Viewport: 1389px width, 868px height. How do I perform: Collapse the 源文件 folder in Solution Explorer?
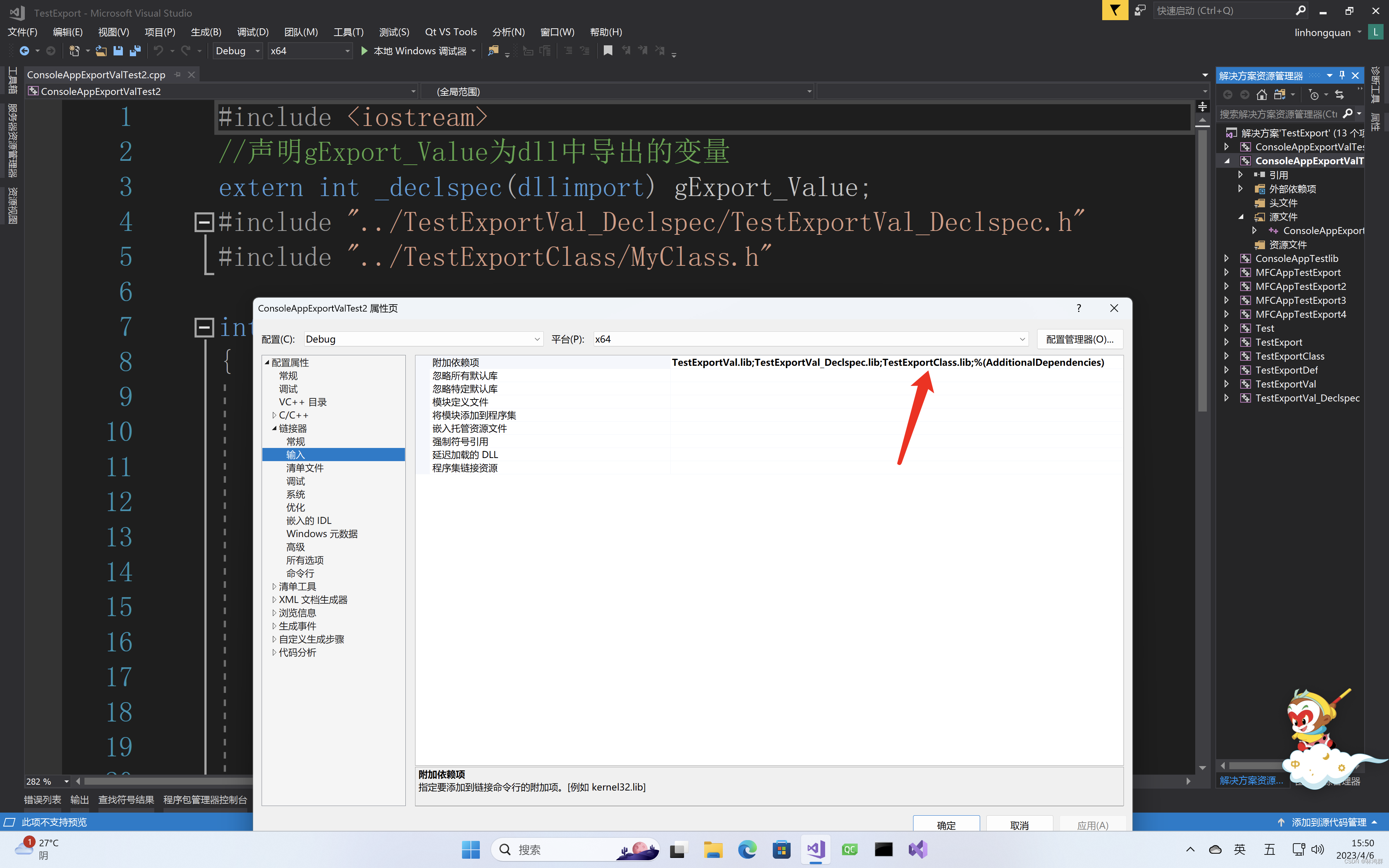(1240, 217)
